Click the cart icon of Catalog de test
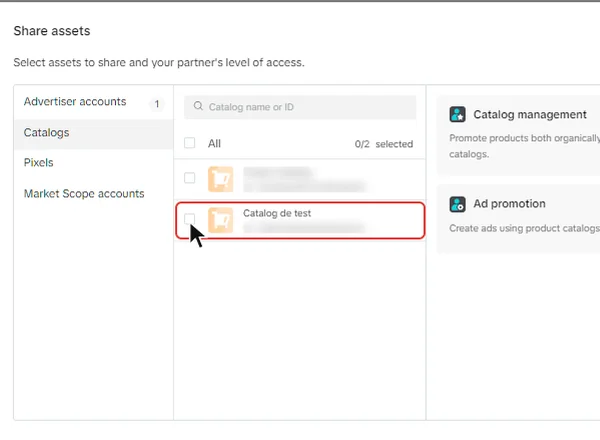The height and width of the screenshot is (440, 600). (x=220, y=220)
